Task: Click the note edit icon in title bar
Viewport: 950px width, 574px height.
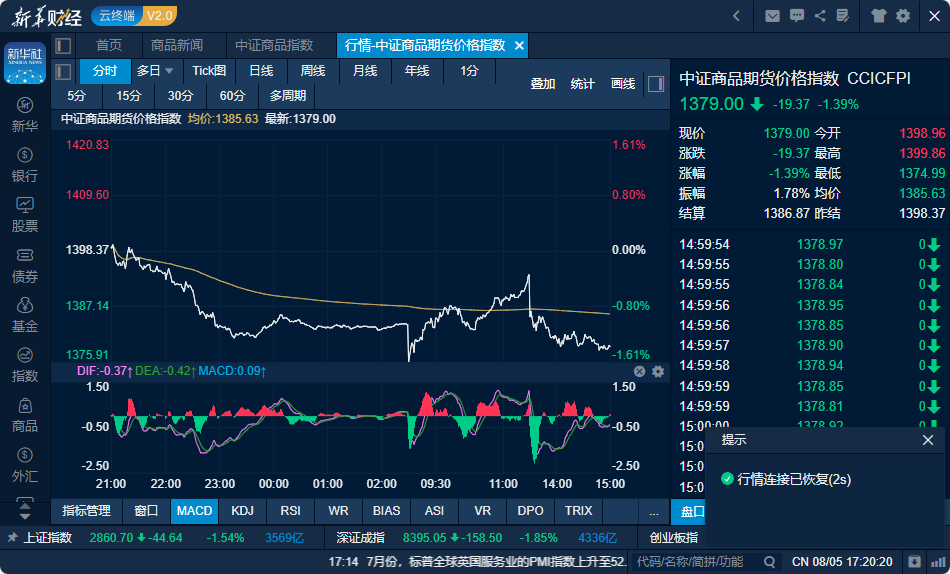Action: coord(844,16)
